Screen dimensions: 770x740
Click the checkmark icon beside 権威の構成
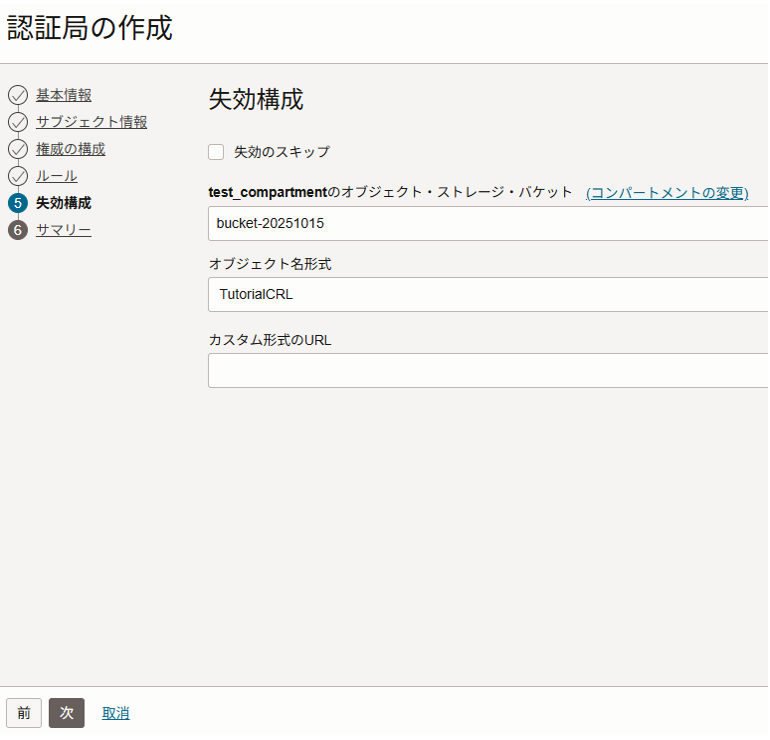pyautogui.click(x=17, y=149)
